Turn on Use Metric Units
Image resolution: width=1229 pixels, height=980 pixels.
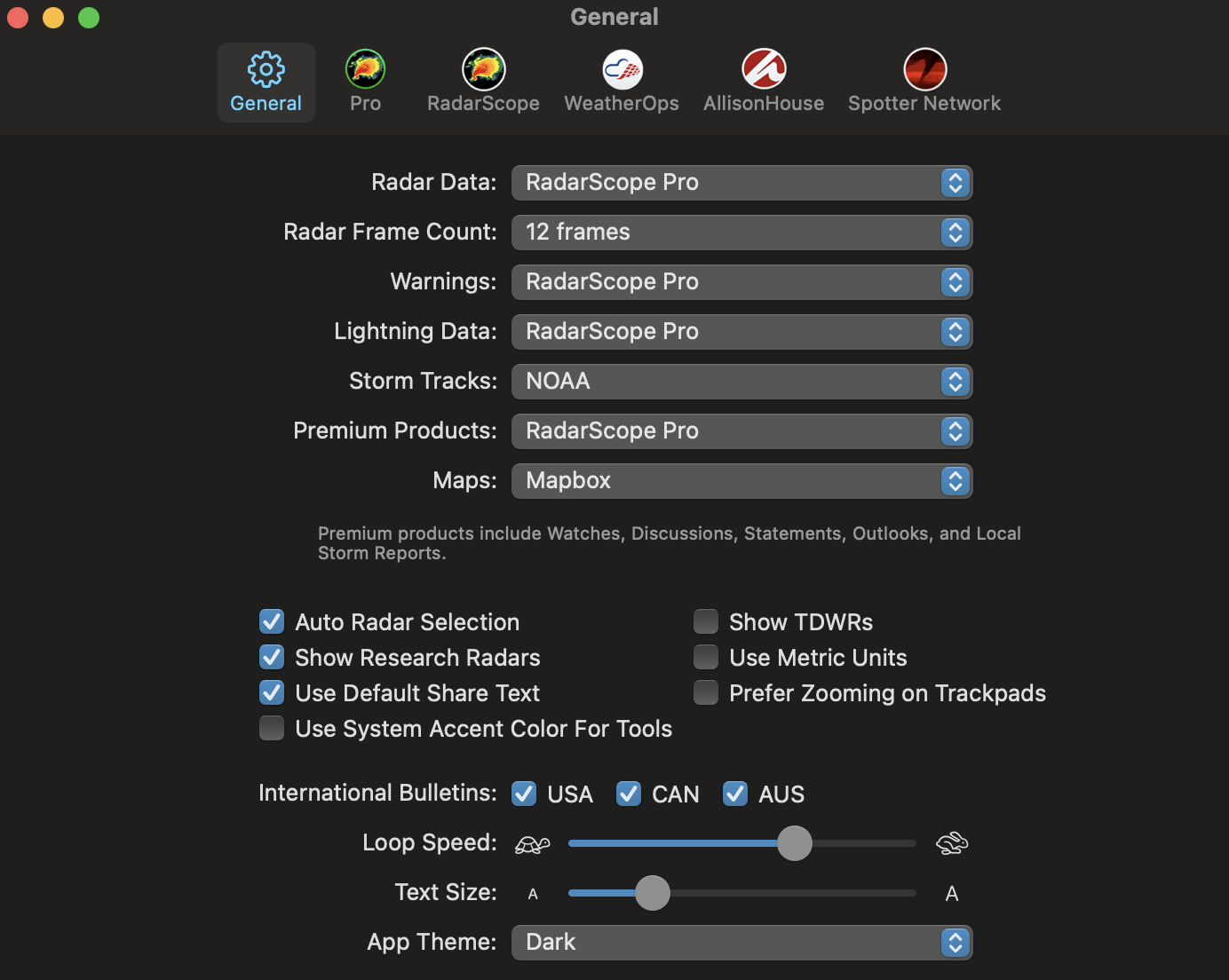705,657
